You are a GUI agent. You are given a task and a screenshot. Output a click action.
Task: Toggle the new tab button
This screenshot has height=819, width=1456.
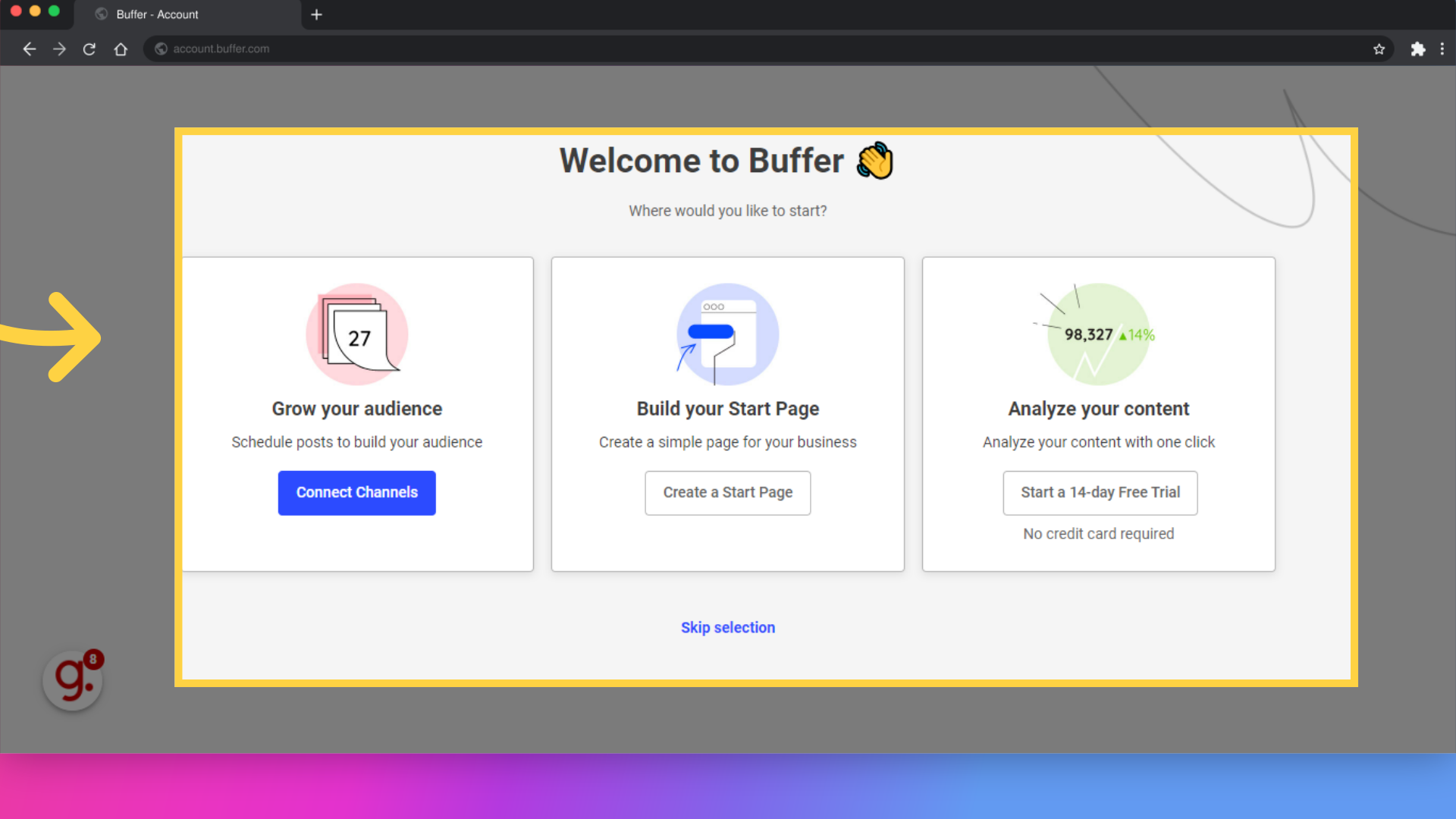click(x=316, y=13)
